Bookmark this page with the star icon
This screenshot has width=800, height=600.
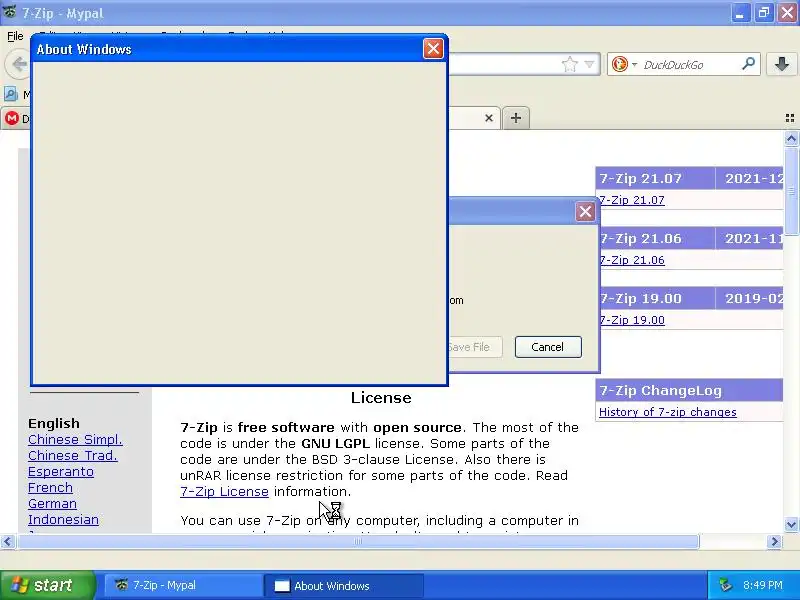pos(569,64)
